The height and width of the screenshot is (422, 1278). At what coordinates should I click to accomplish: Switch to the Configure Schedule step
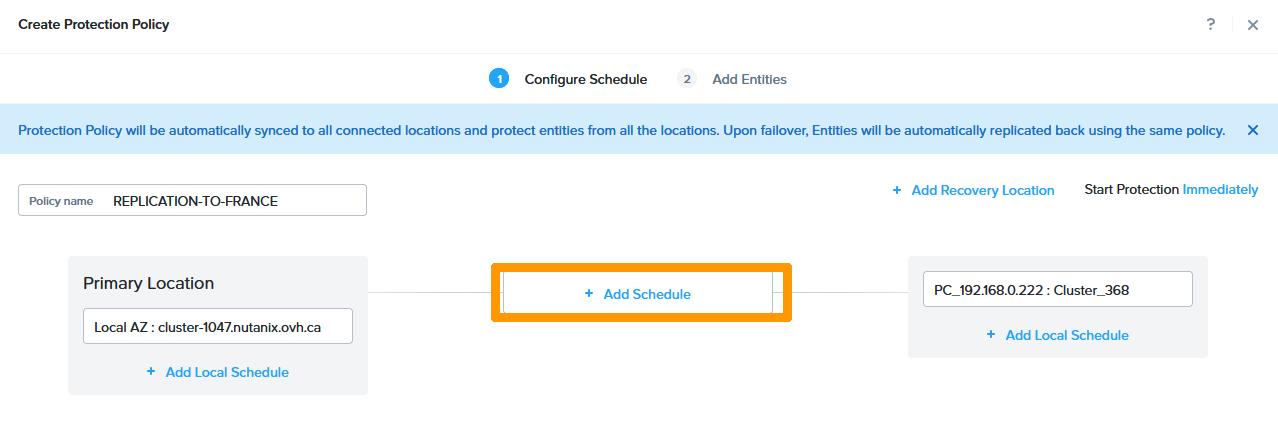click(586, 79)
